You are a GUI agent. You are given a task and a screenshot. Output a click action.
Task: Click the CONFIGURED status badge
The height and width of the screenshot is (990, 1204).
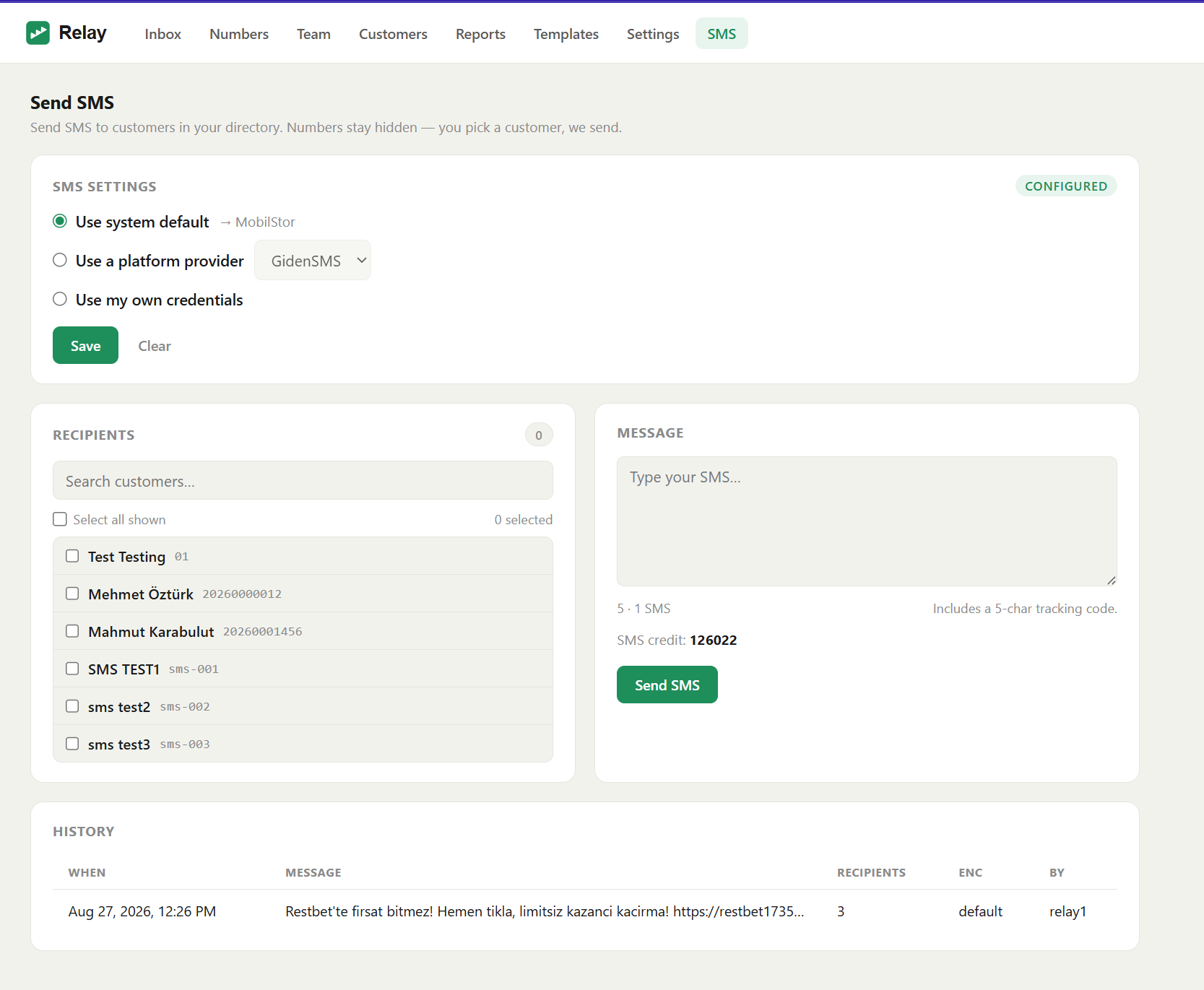pos(1066,186)
